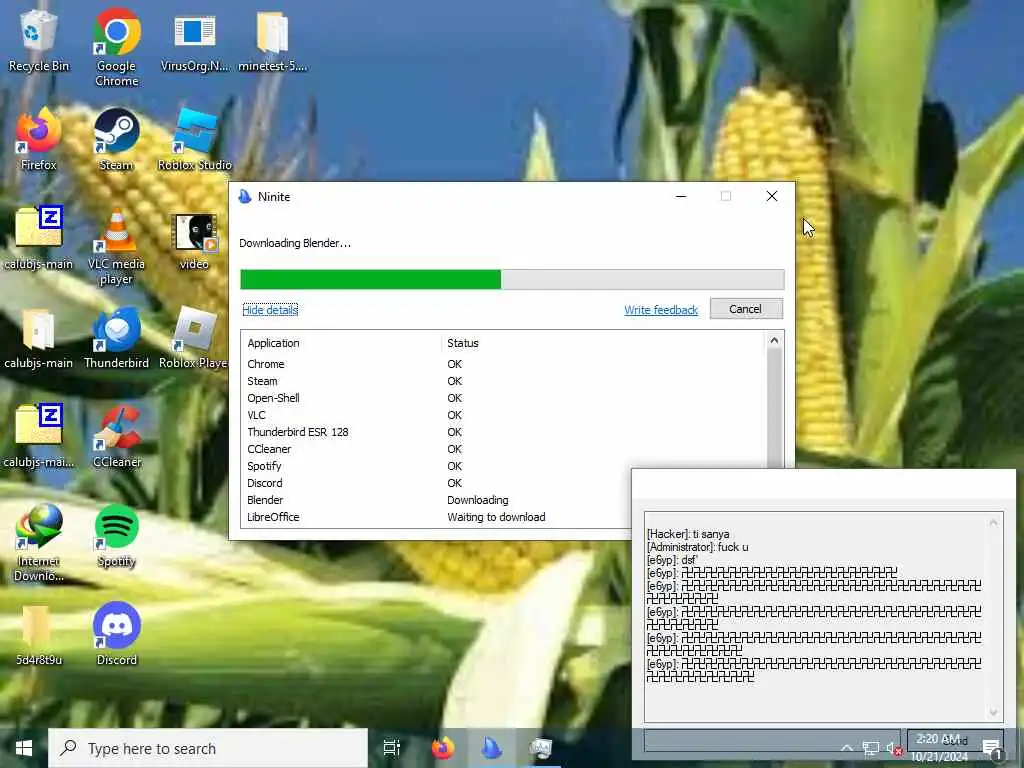Click the chat log scroll-up arrow
1024x768 pixels.
pyautogui.click(x=994, y=522)
